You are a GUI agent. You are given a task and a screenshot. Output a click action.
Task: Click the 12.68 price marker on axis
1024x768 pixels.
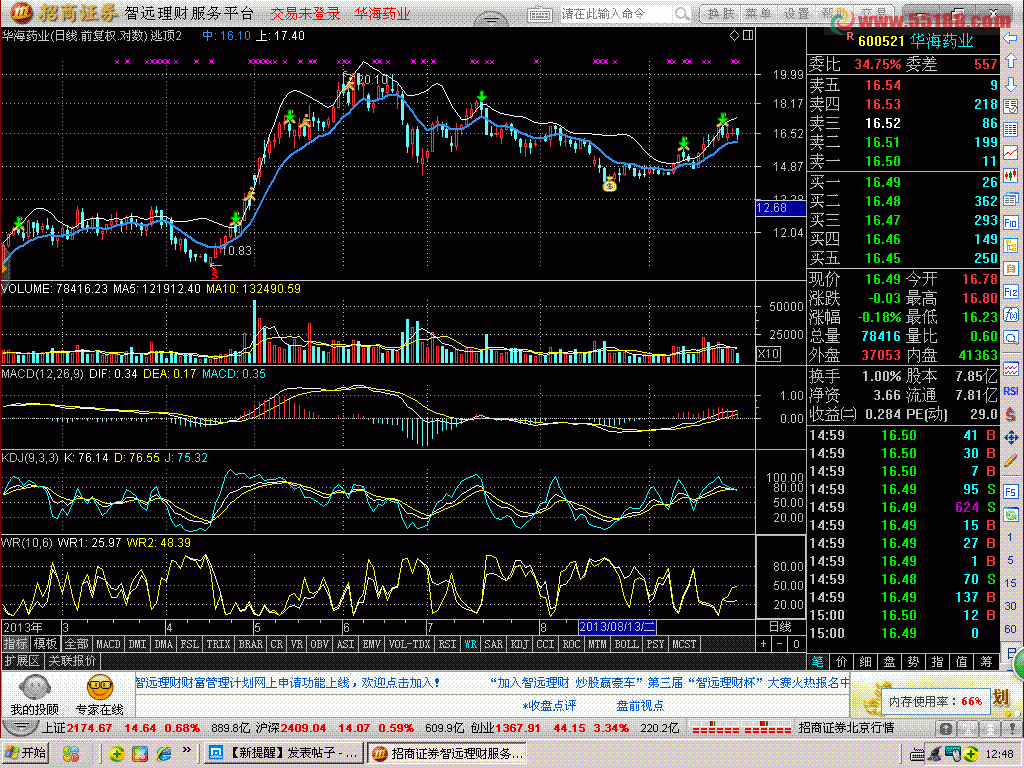(780, 208)
